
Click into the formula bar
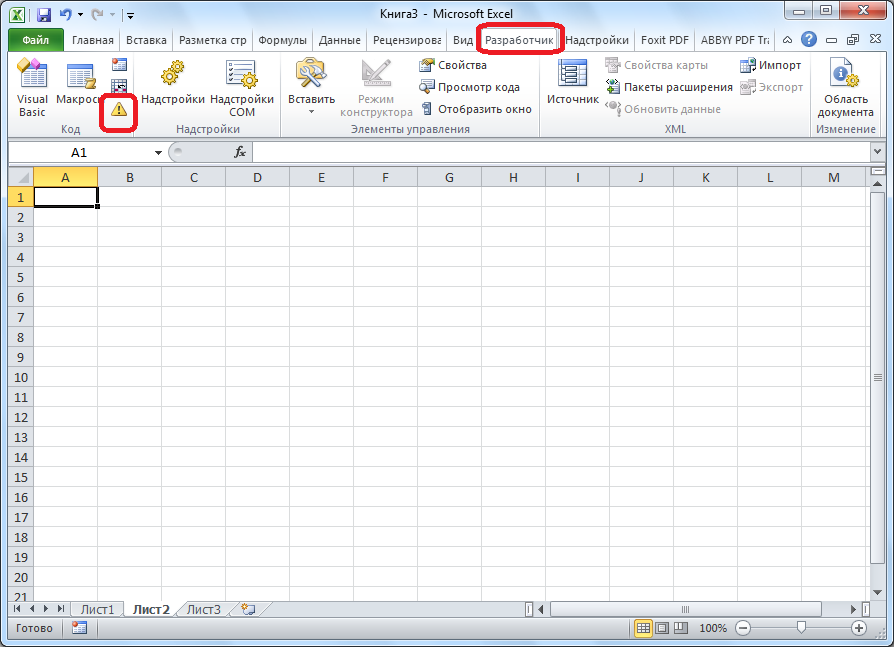(x=561, y=152)
